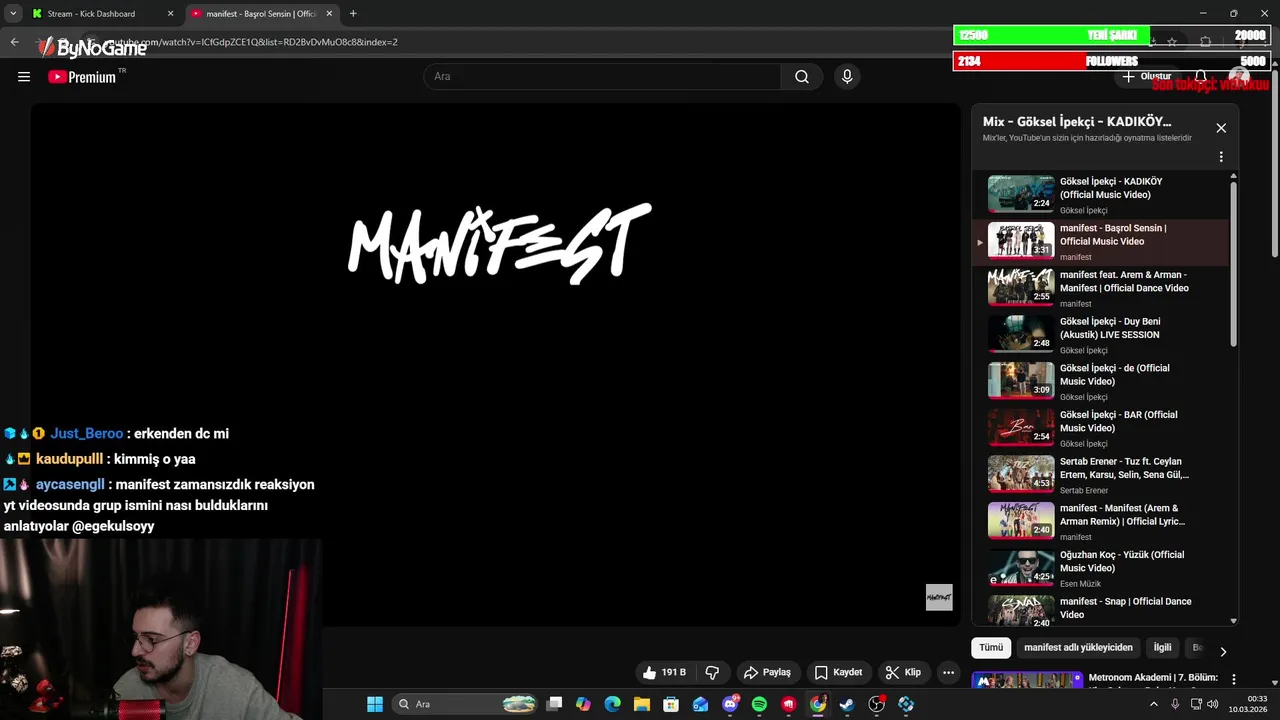This screenshot has width=1280, height=720.
Task: Play Göksel İpekçi - de music video
Action: pyautogui.click(x=1100, y=382)
